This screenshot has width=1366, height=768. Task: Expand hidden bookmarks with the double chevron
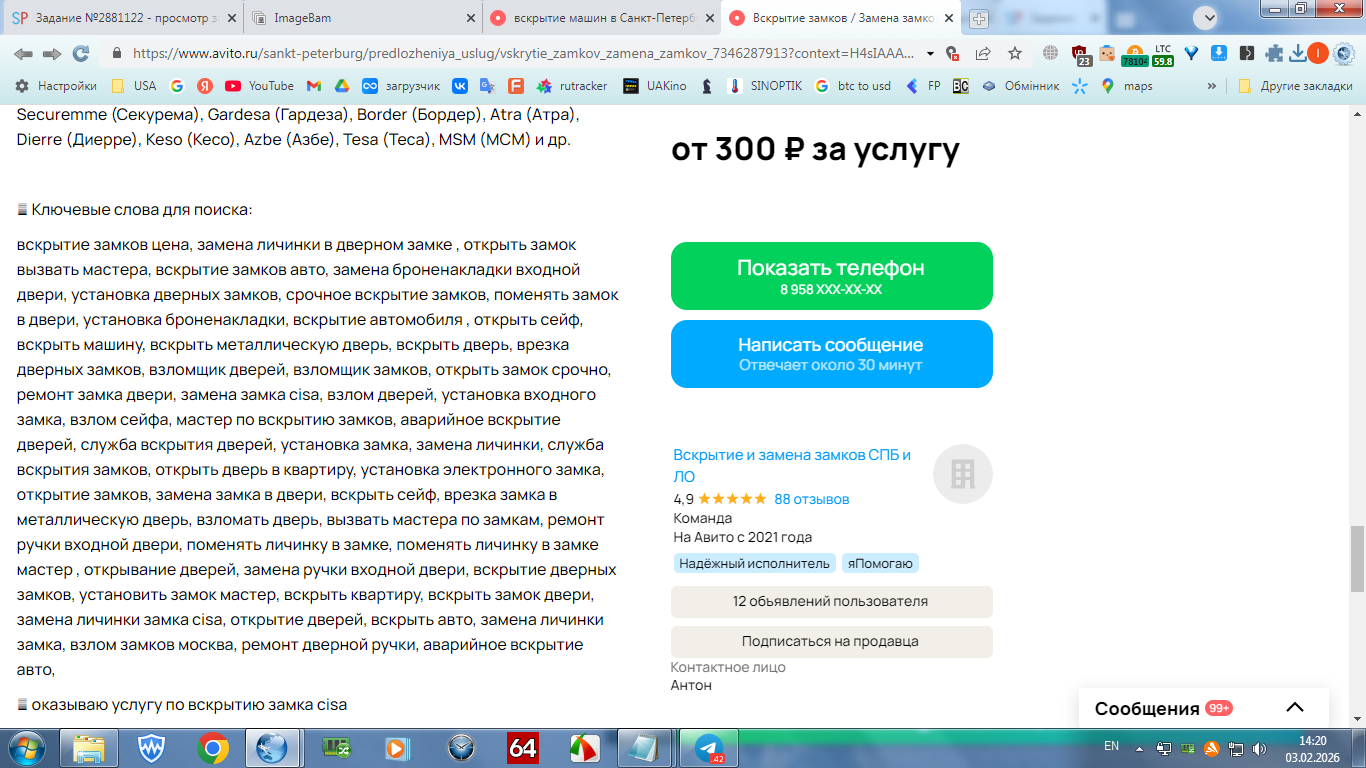tap(1212, 86)
